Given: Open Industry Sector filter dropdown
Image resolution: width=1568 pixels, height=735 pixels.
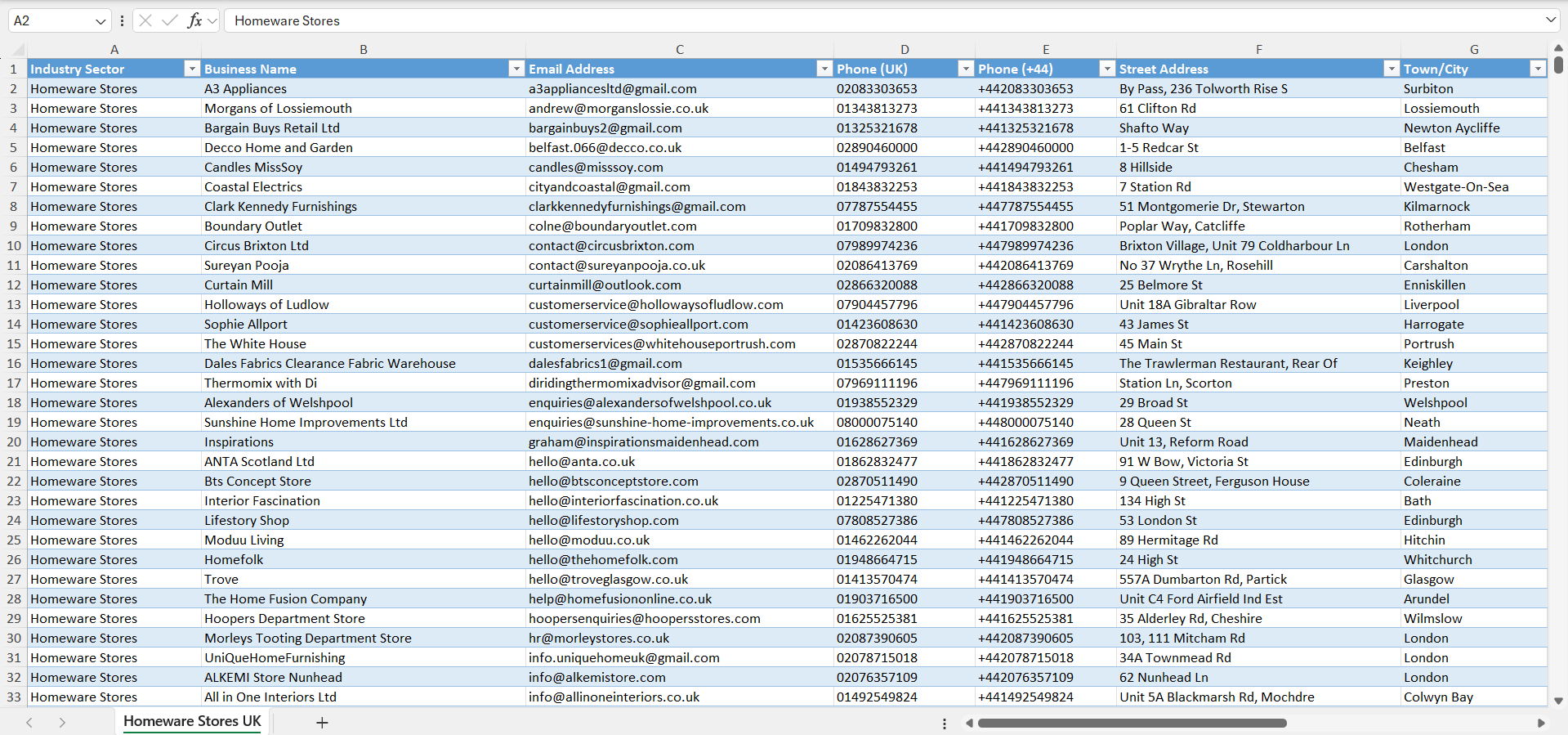Looking at the screenshot, I should pos(192,69).
